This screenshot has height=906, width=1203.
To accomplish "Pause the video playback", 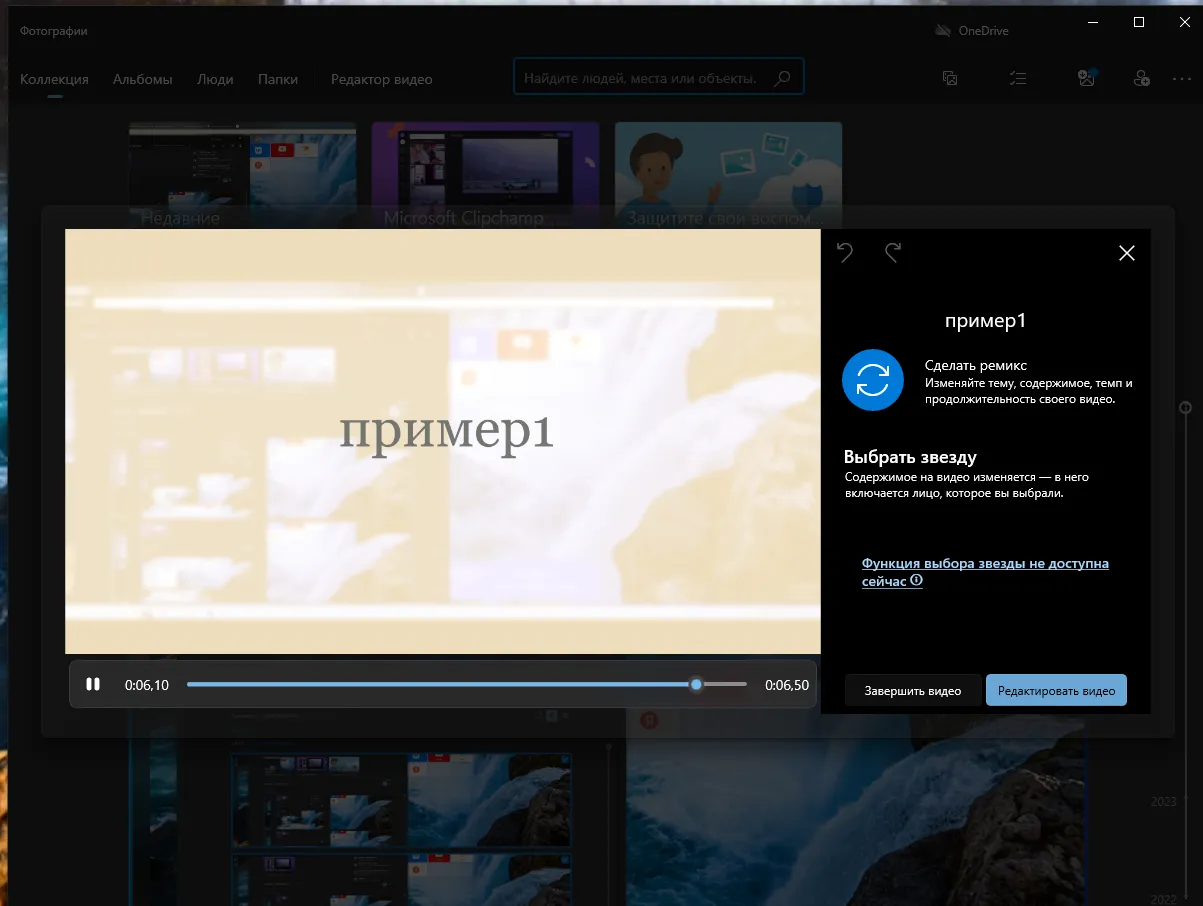I will pyautogui.click(x=93, y=684).
